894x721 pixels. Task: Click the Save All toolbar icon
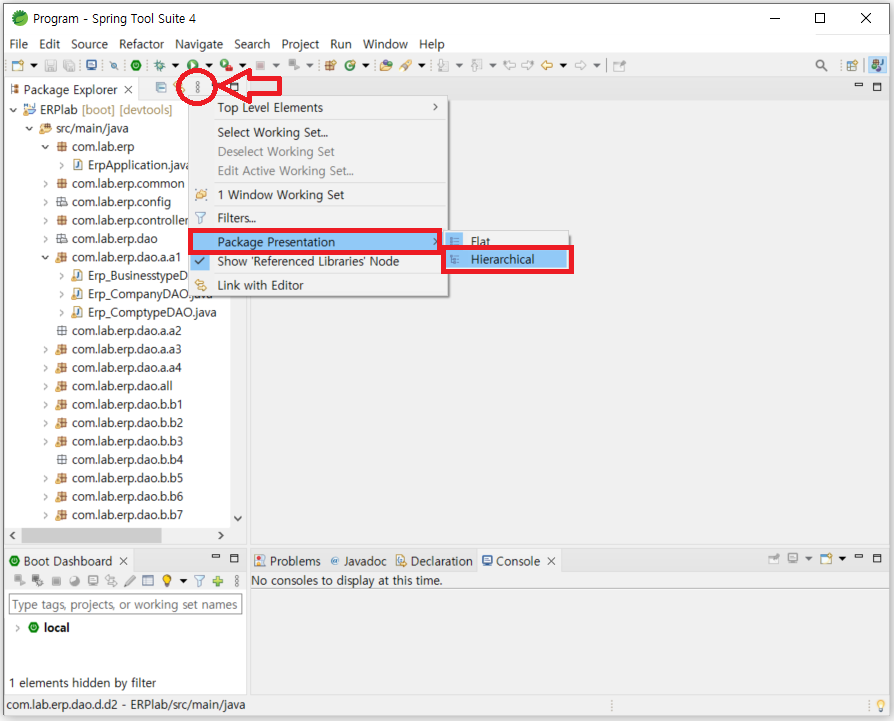coord(69,66)
